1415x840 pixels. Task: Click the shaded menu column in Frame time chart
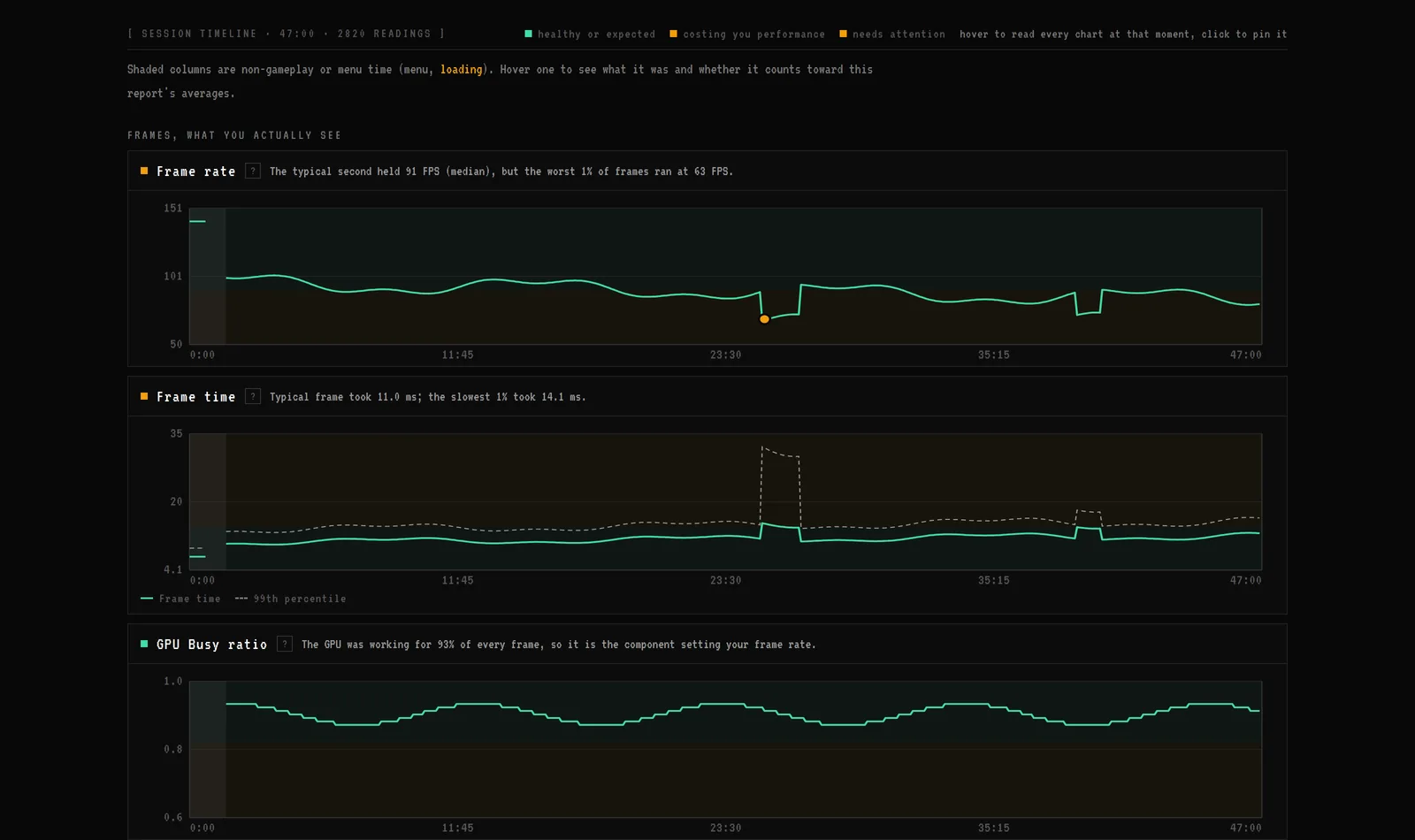point(208,501)
